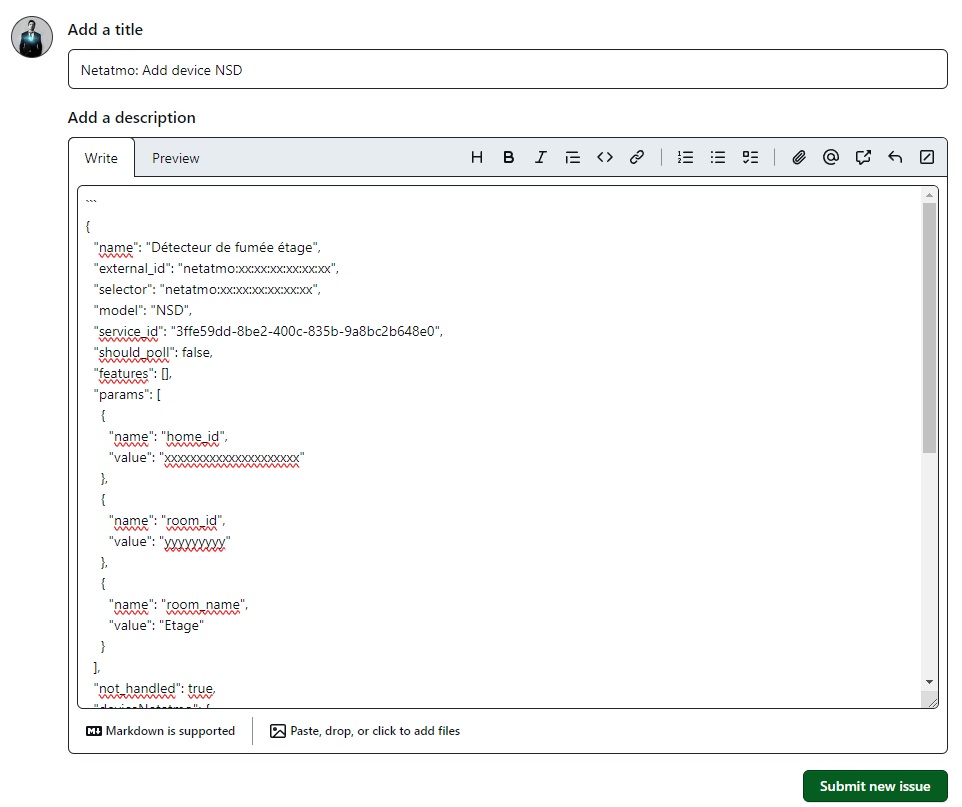Apply italic formatting
The height and width of the screenshot is (807, 962).
(x=541, y=157)
